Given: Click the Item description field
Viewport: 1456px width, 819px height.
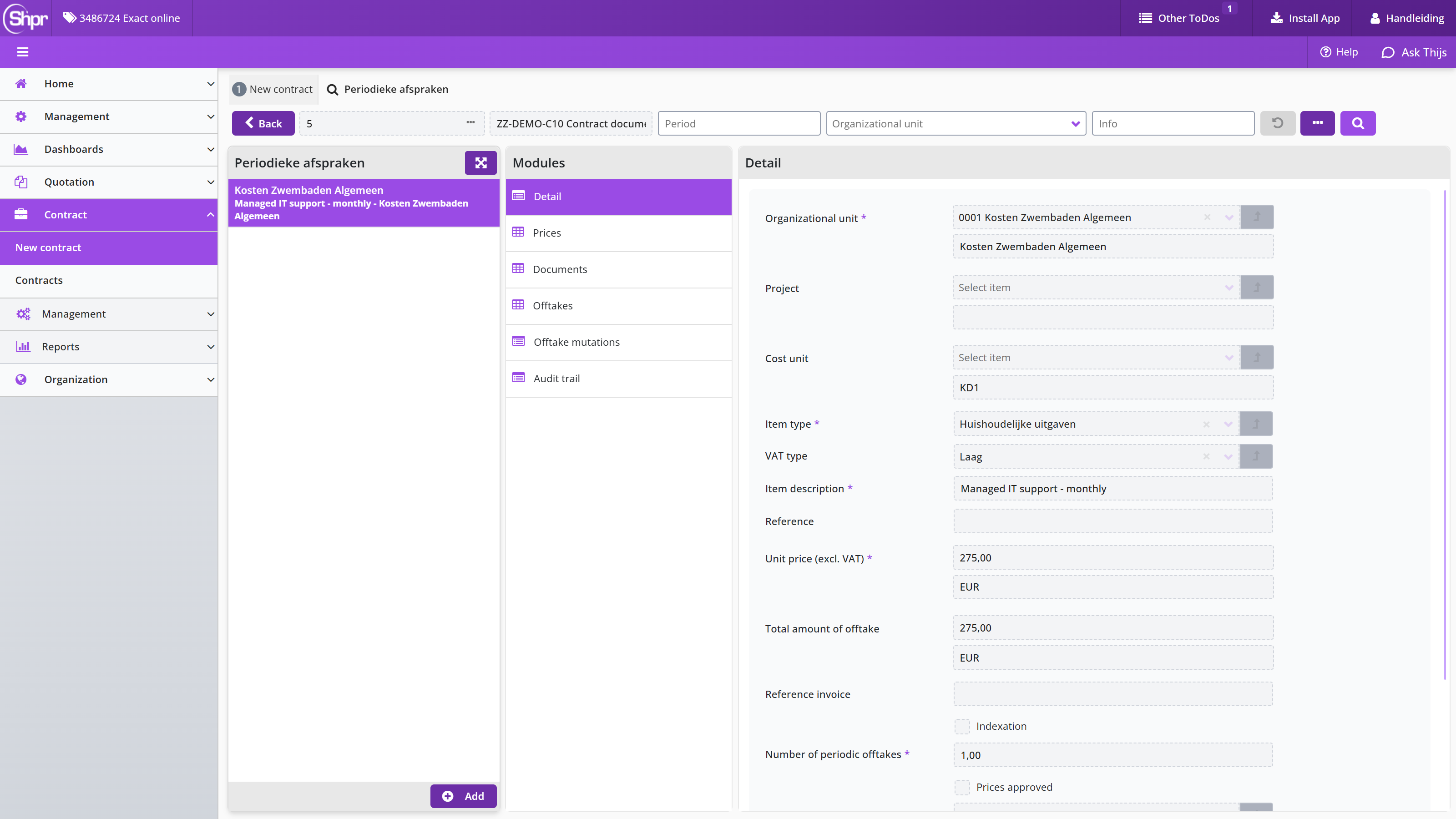Looking at the screenshot, I should pos(1113,488).
